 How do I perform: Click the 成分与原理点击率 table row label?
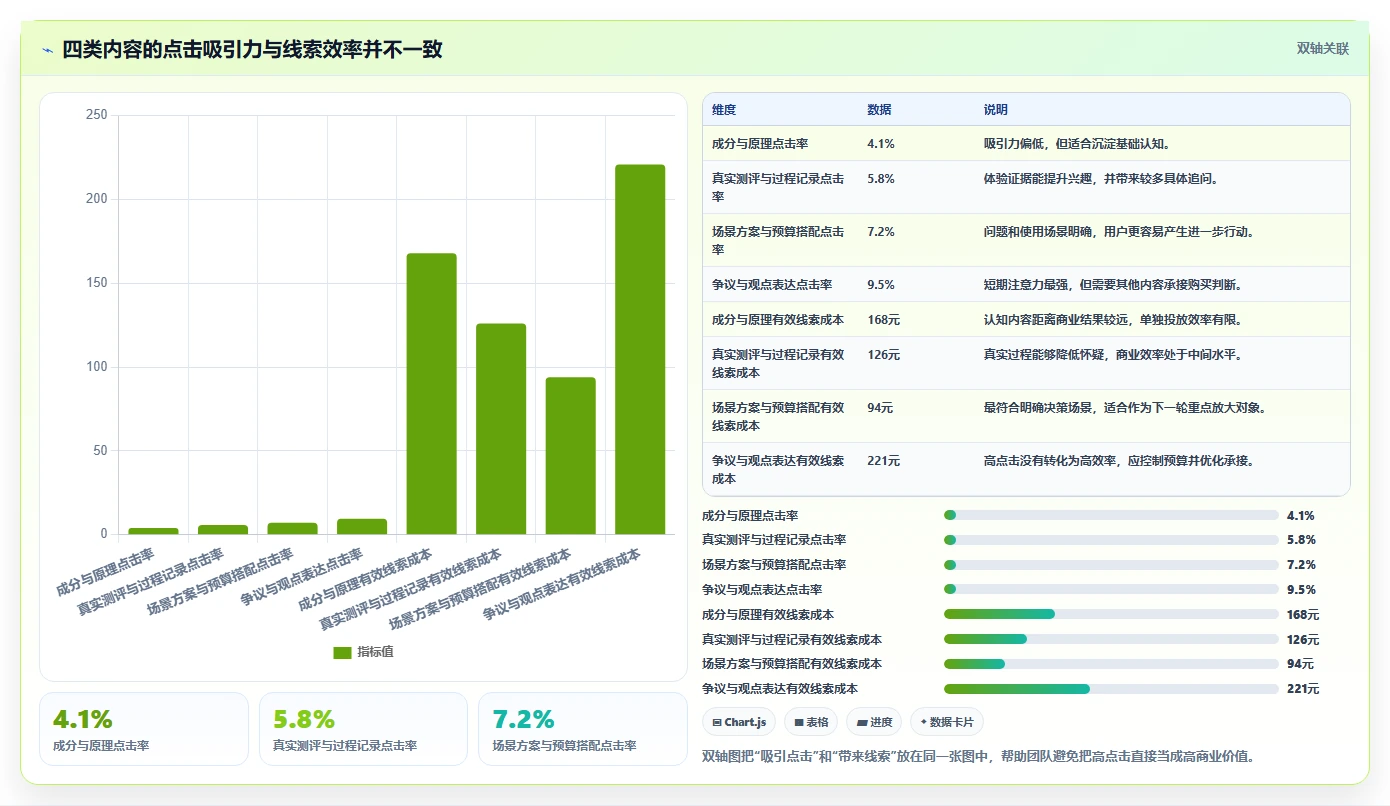(x=760, y=143)
